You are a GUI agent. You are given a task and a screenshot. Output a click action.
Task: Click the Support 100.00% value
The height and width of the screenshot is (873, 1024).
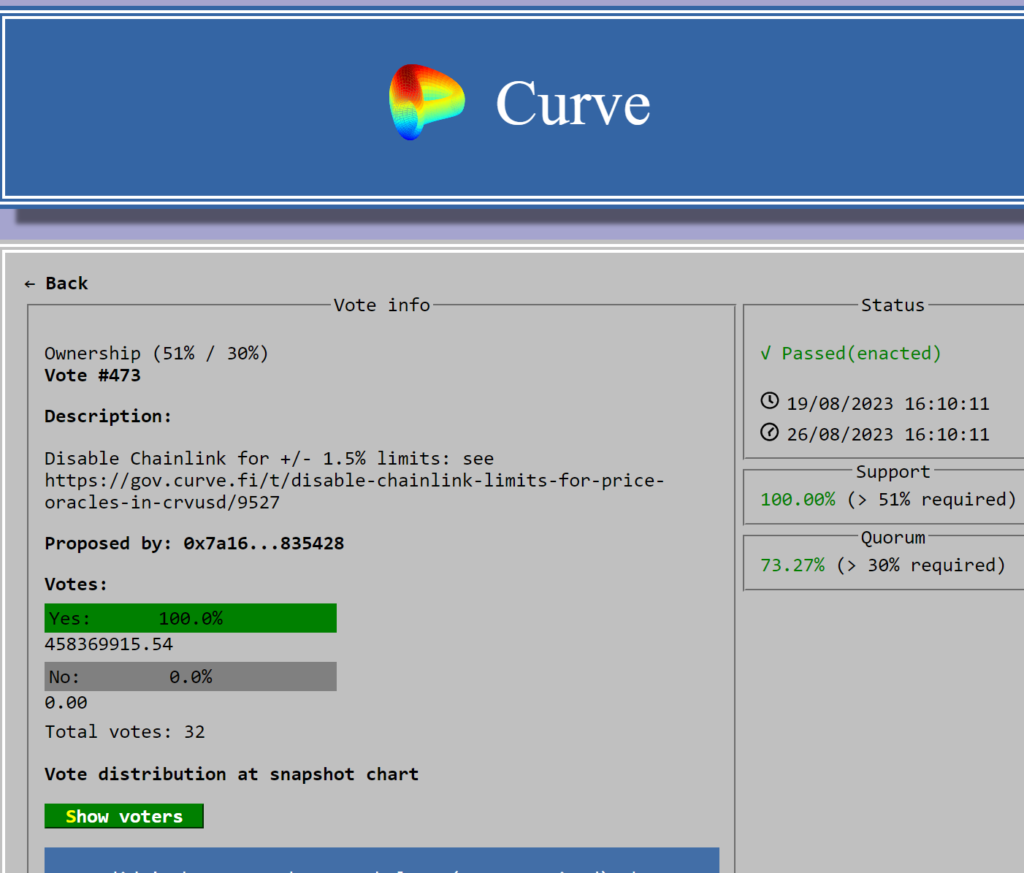click(x=797, y=499)
